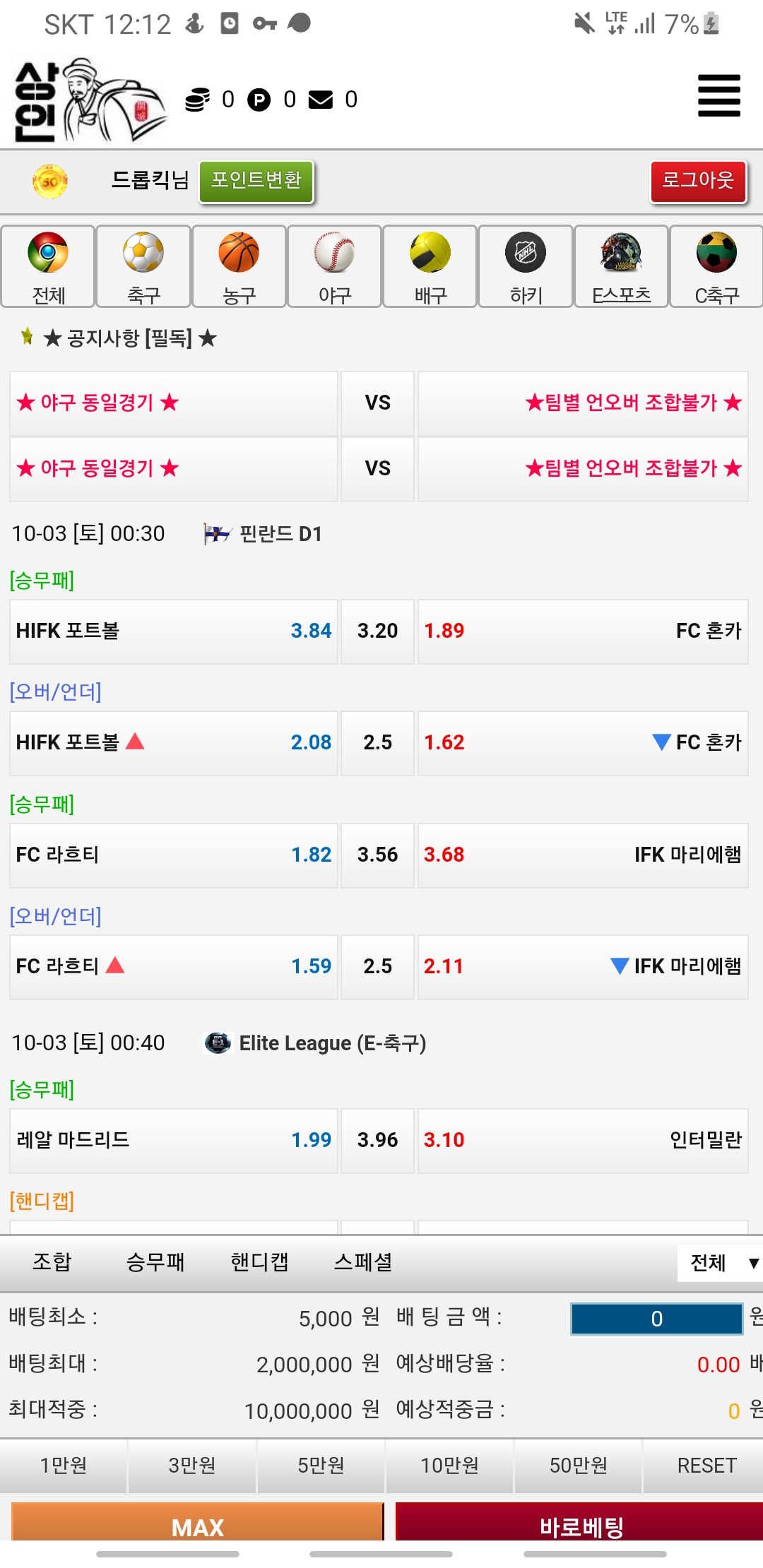Switch to the 스페셜 tab
Viewport: 763px width, 1568px height.
tap(363, 1262)
